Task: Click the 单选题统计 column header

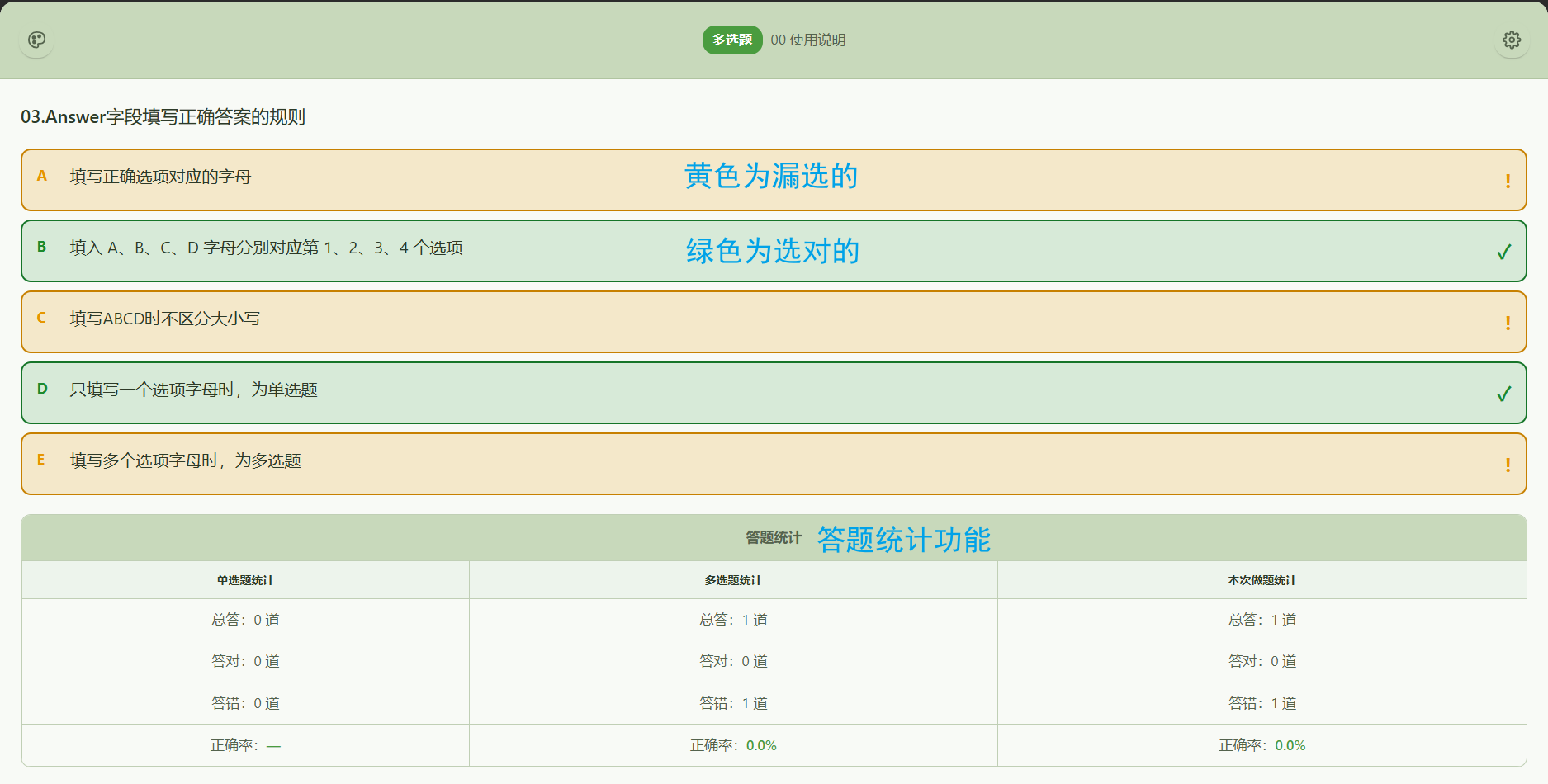Action: [245, 580]
